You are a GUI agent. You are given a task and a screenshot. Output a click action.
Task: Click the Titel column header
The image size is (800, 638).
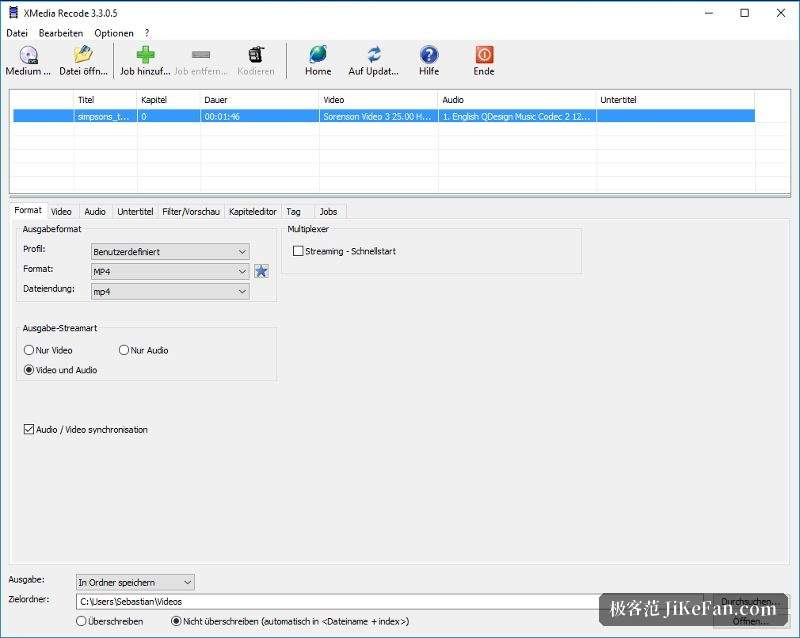(x=105, y=100)
